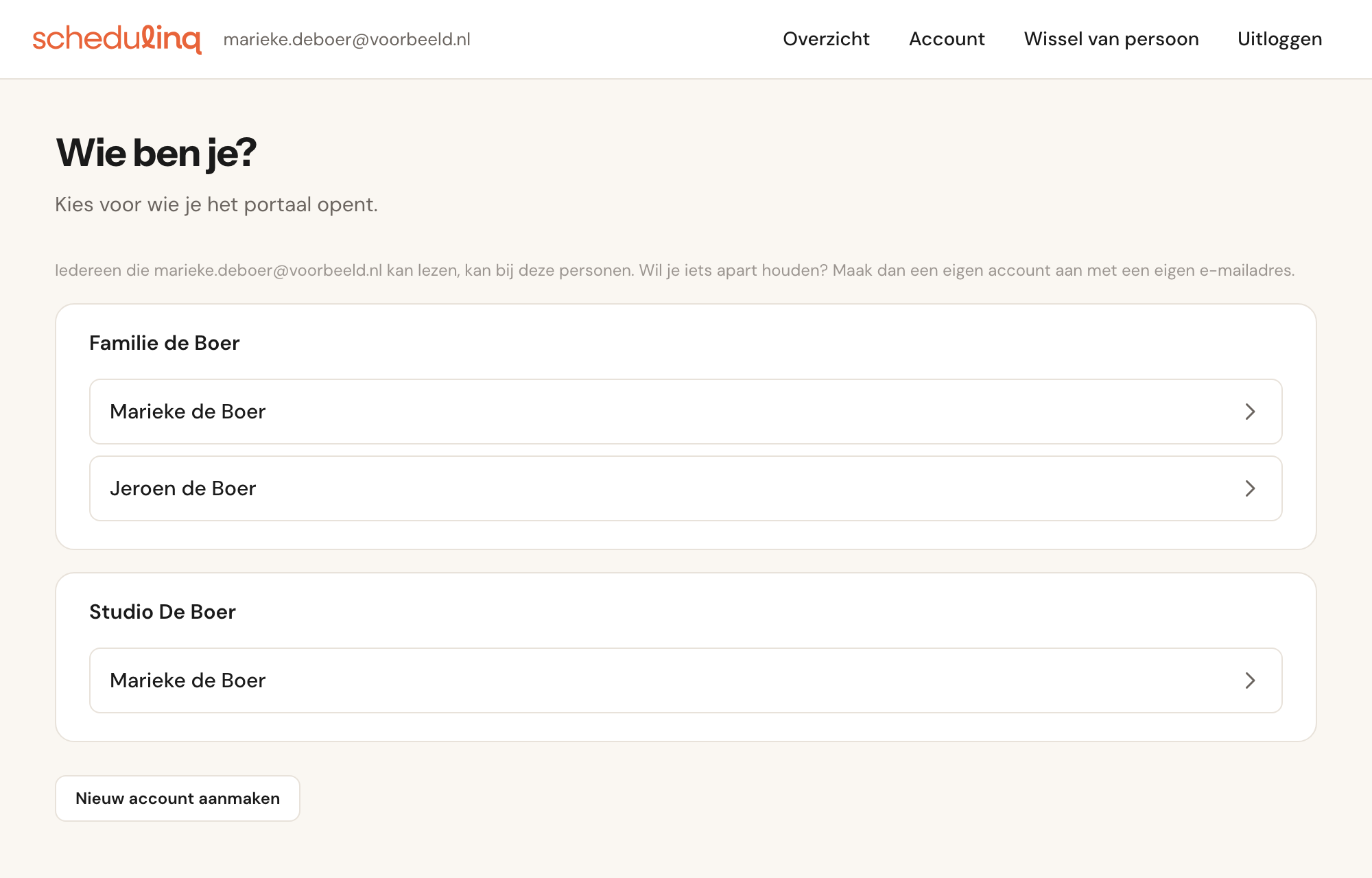
Task: Click the marieke.deboer@voorbeeld.nl email in header
Action: tap(347, 40)
